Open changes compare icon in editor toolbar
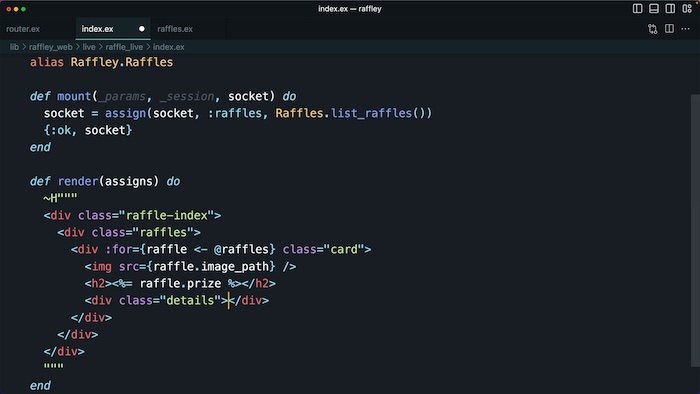The width and height of the screenshot is (700, 394). click(x=653, y=29)
